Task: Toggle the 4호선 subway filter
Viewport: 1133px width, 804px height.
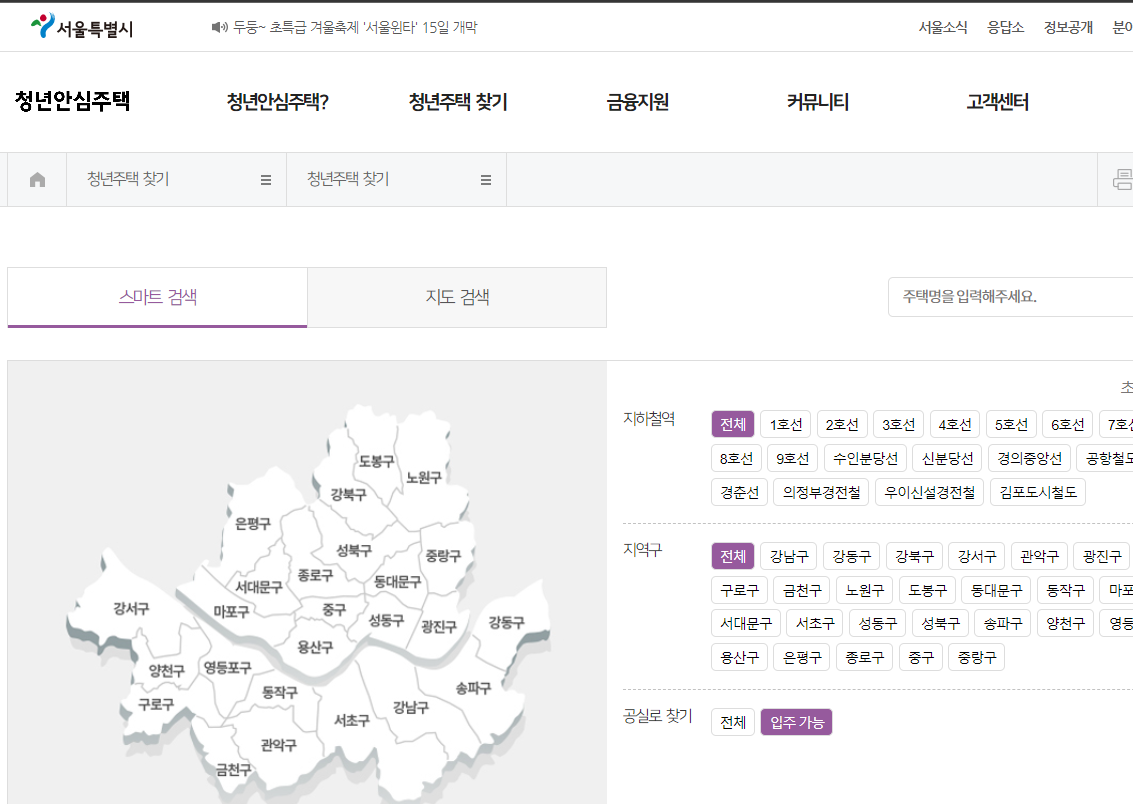Action: [x=955, y=424]
